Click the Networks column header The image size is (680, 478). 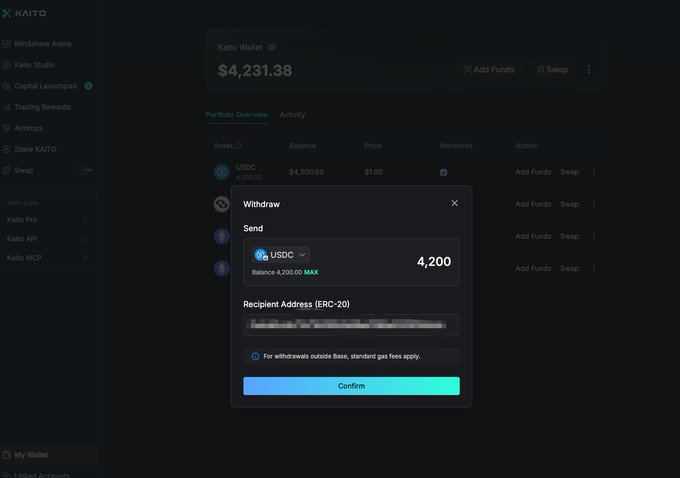pos(456,146)
